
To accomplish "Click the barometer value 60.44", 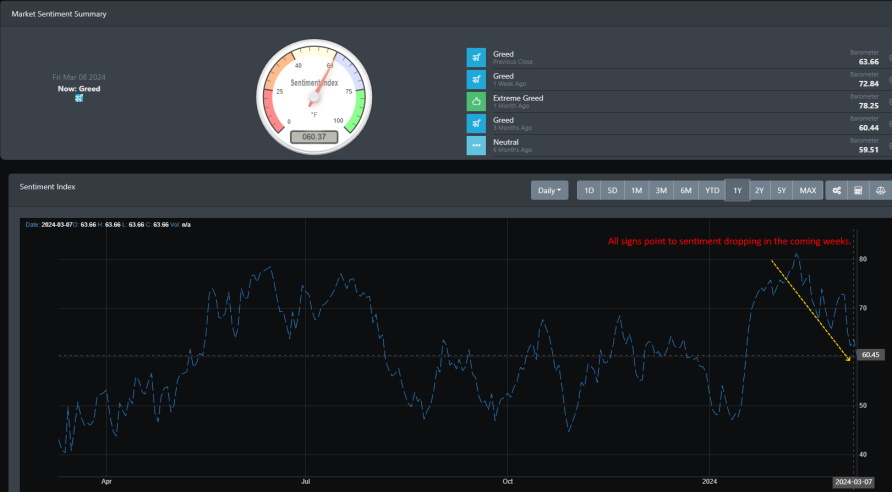I will point(869,128).
